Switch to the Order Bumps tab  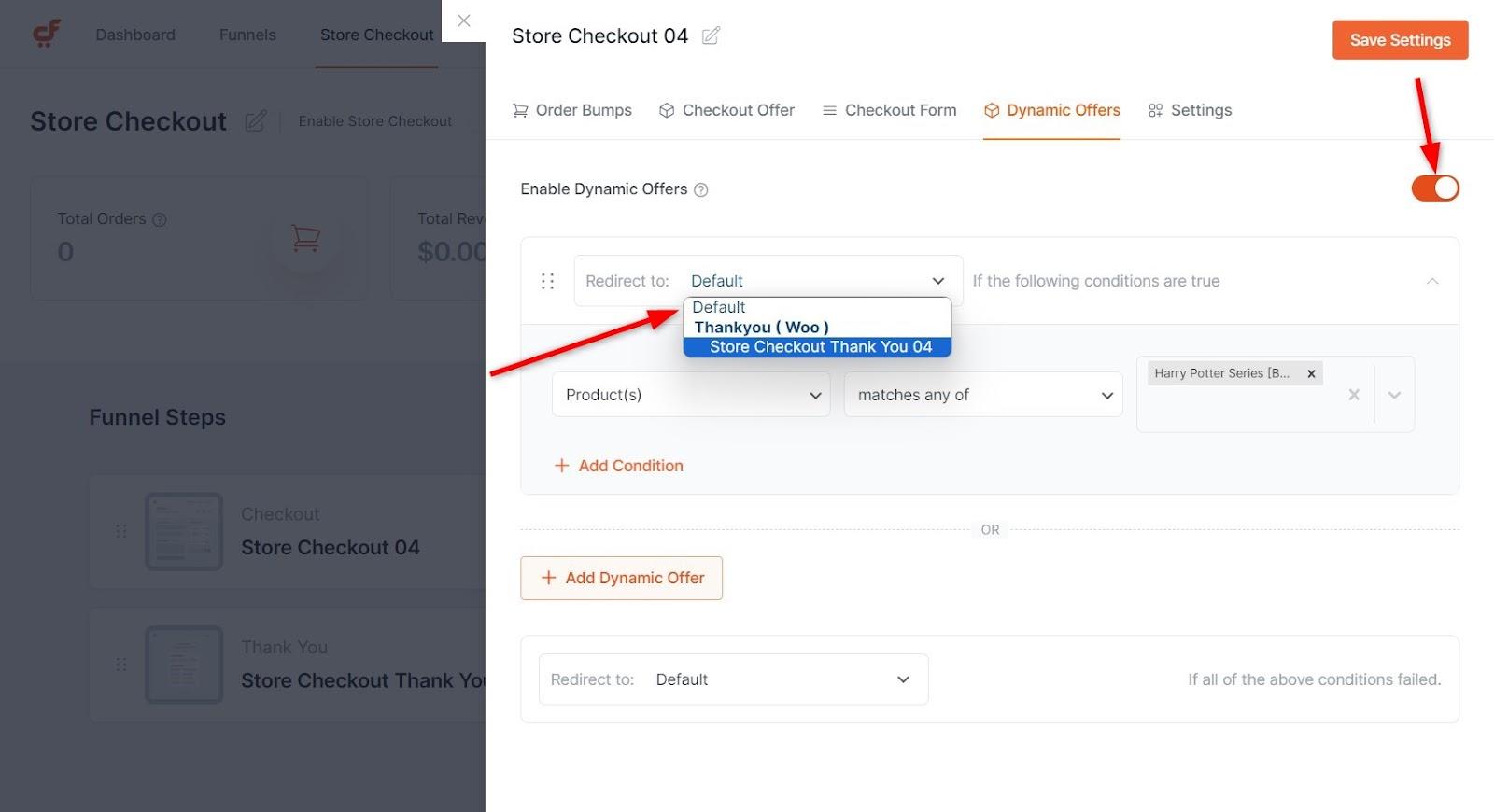(x=572, y=110)
